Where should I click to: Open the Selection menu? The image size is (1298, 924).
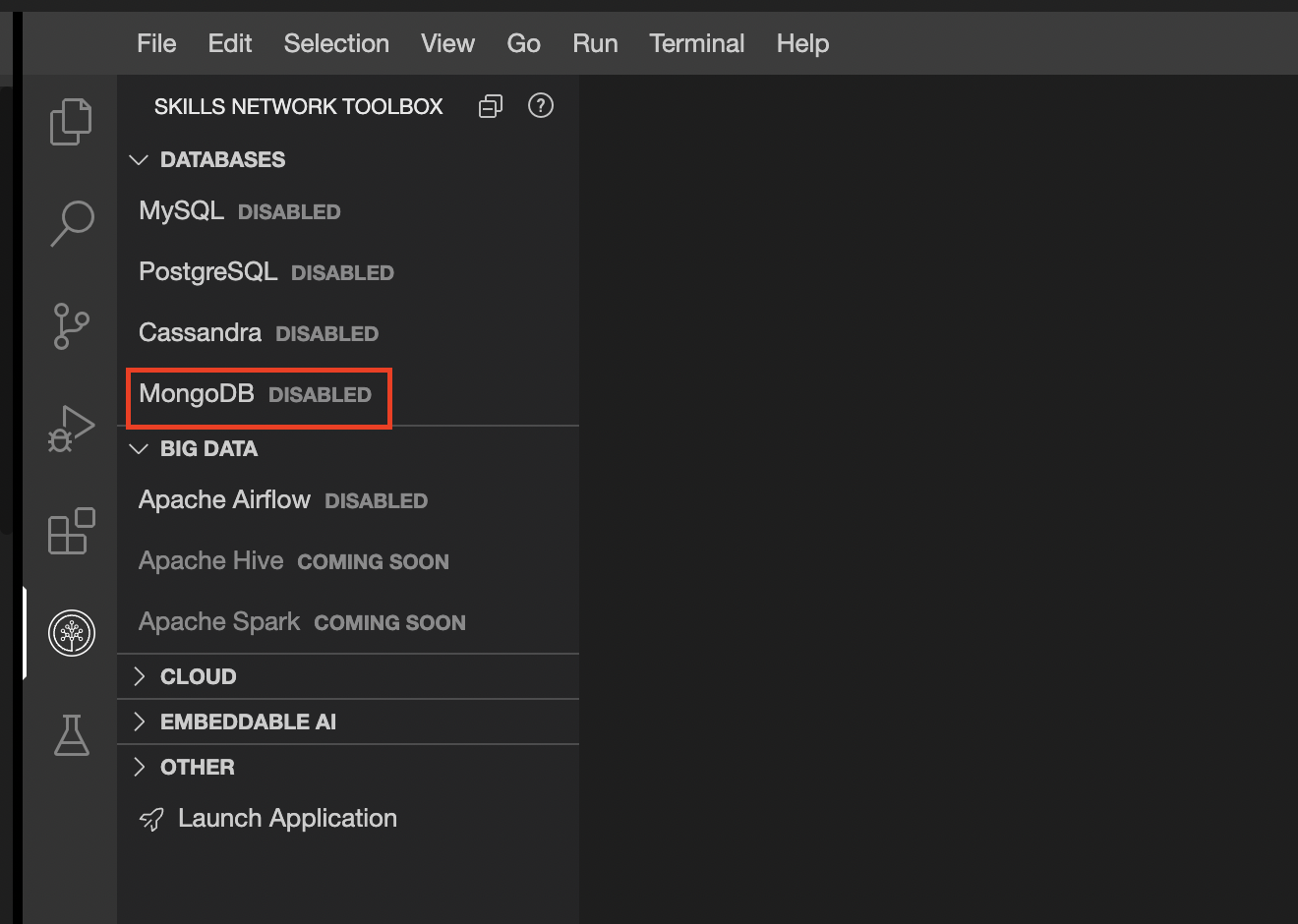(x=336, y=43)
